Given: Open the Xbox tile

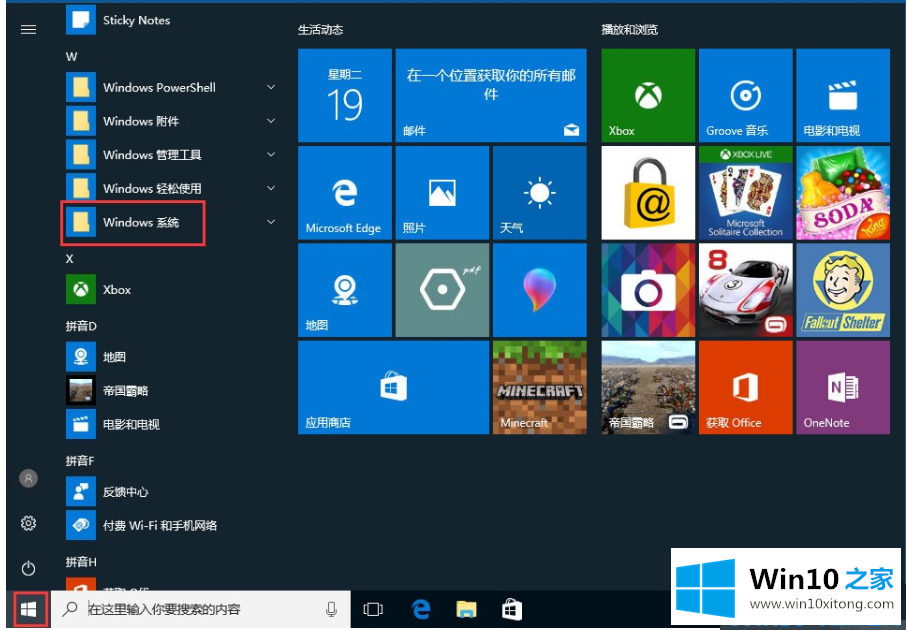Looking at the screenshot, I should (x=648, y=95).
